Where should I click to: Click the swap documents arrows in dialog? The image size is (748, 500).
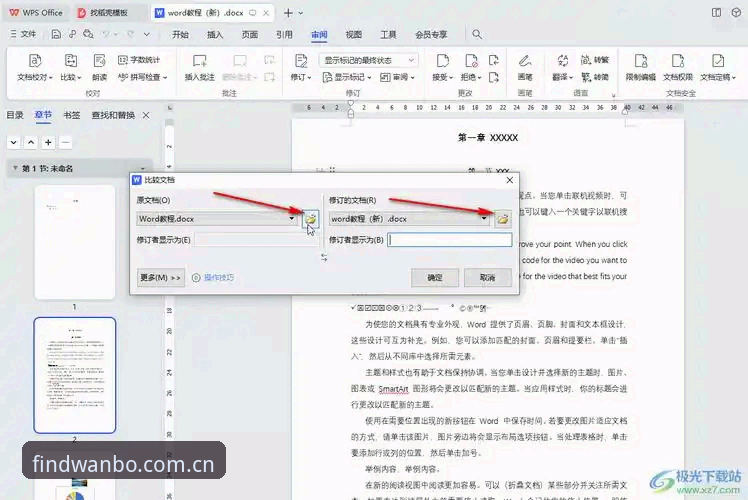pos(324,258)
